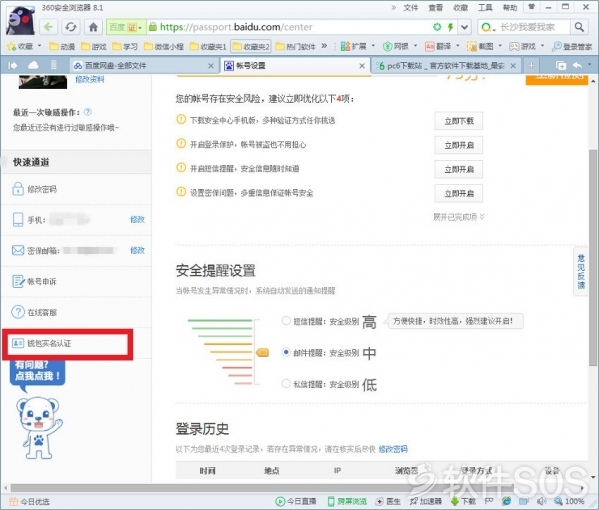Open the address bar history dropdown

[464, 27]
